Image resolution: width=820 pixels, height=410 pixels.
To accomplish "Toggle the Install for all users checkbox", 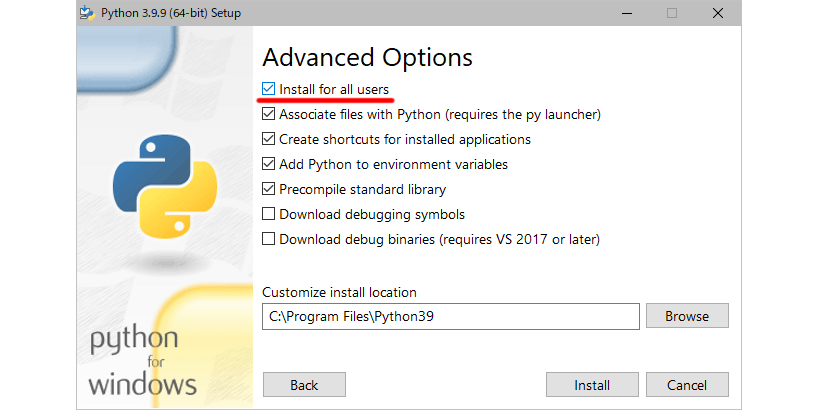I will (268, 90).
